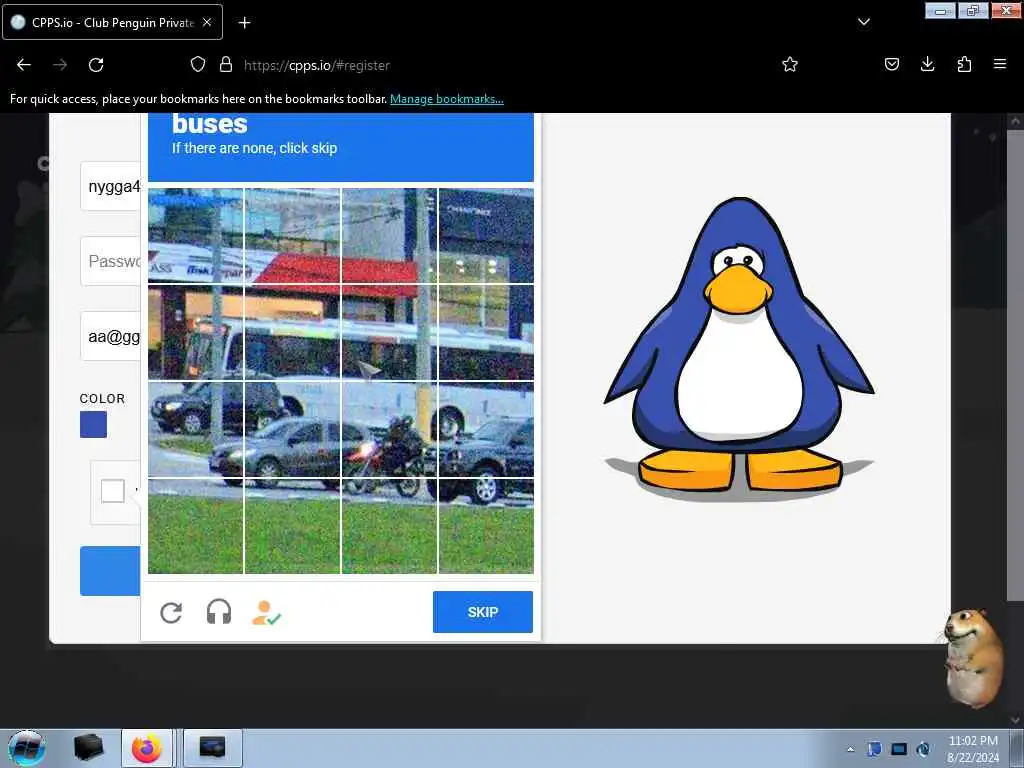Select captcha tile with dark storefront sign

pyautogui.click(x=487, y=236)
